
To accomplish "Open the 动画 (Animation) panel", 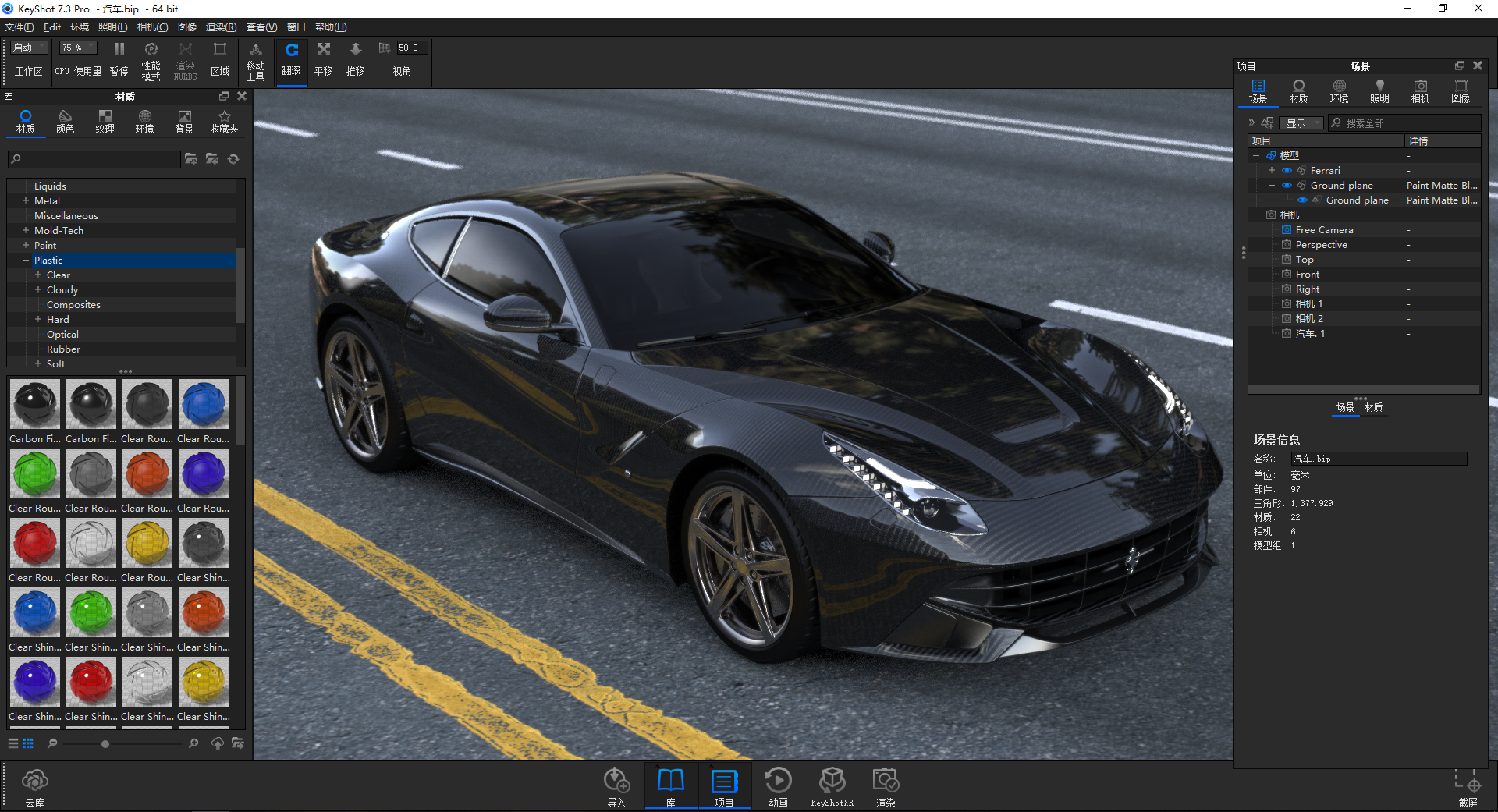I will click(777, 784).
